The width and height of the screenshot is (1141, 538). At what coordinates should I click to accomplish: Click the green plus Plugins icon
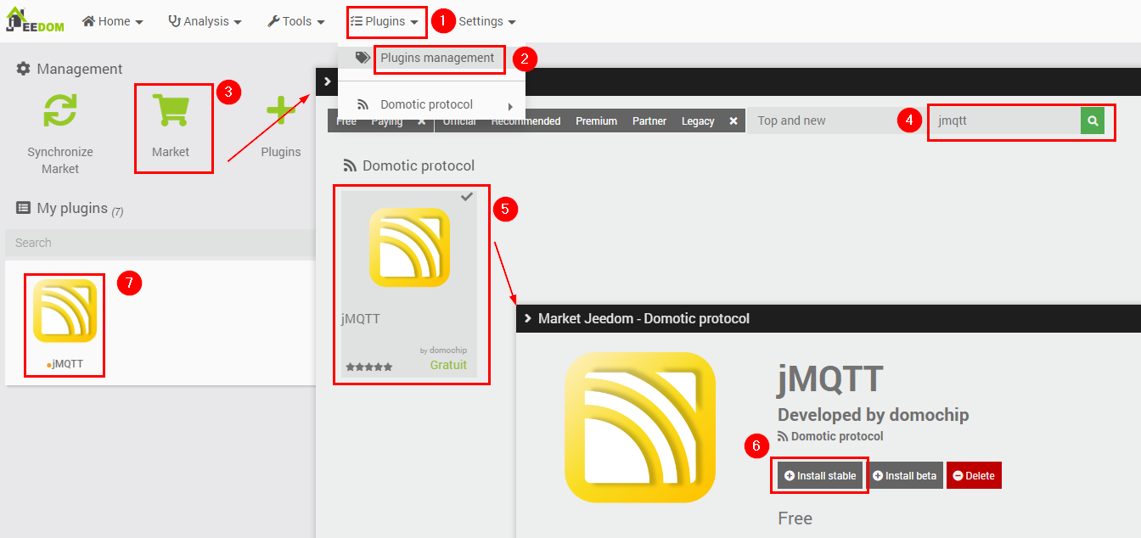[x=282, y=110]
